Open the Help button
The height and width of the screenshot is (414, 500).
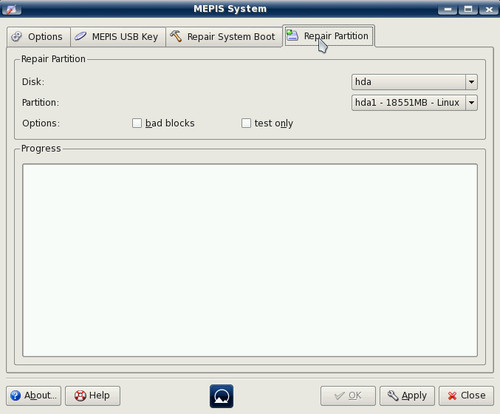(93, 396)
